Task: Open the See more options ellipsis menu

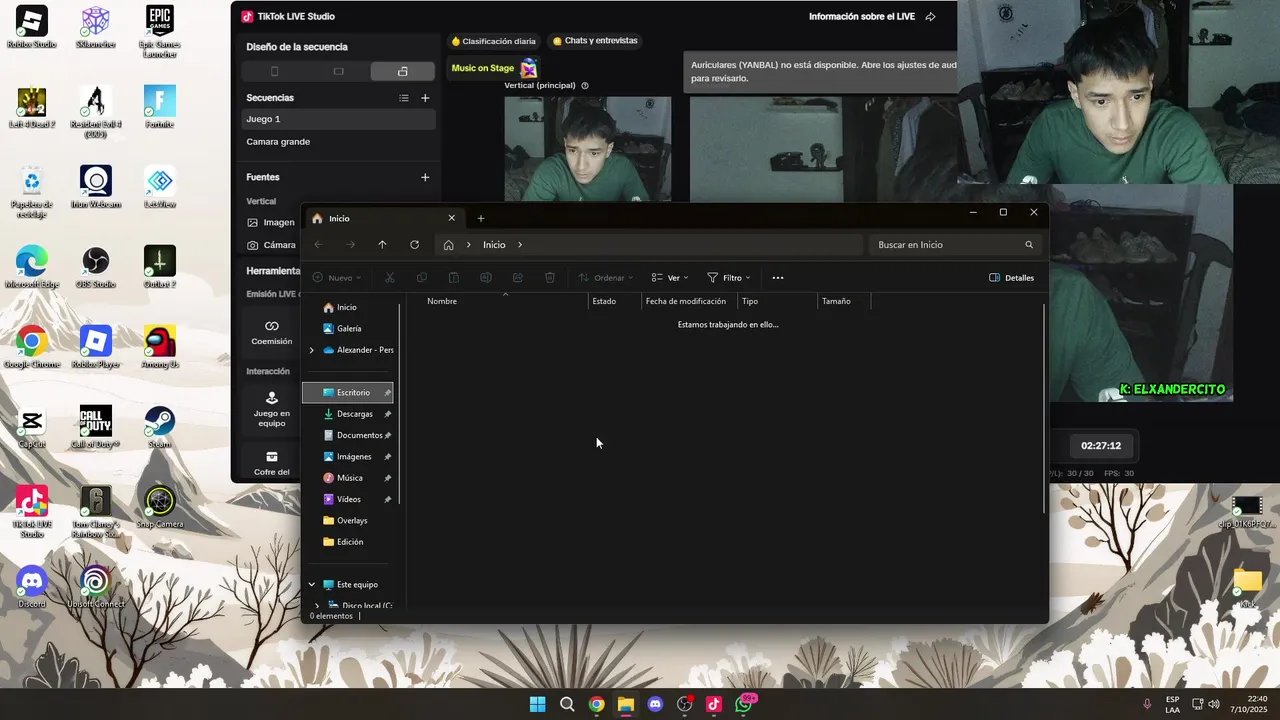Action: pyautogui.click(x=778, y=278)
